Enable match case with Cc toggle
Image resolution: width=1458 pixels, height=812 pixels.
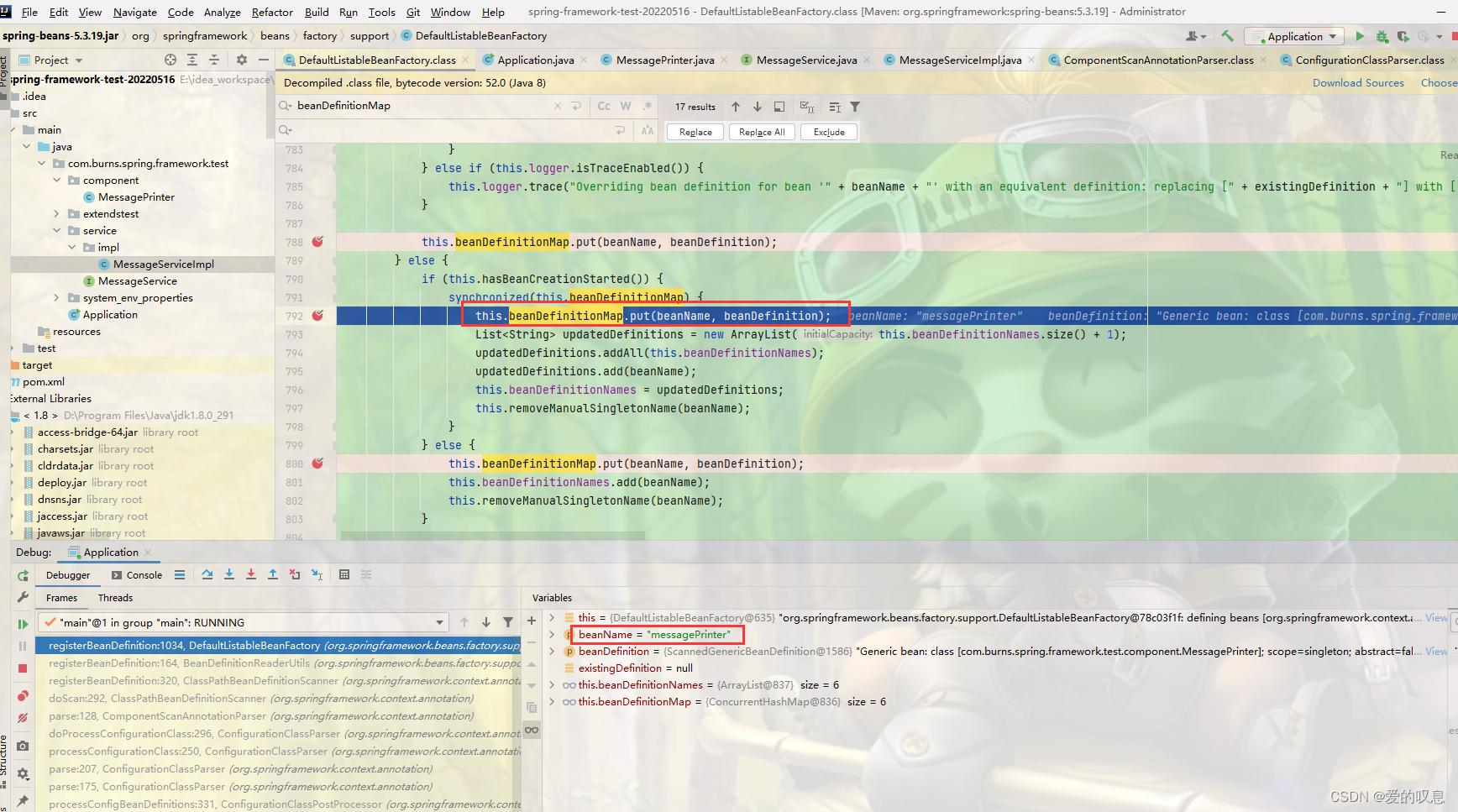pyautogui.click(x=603, y=106)
